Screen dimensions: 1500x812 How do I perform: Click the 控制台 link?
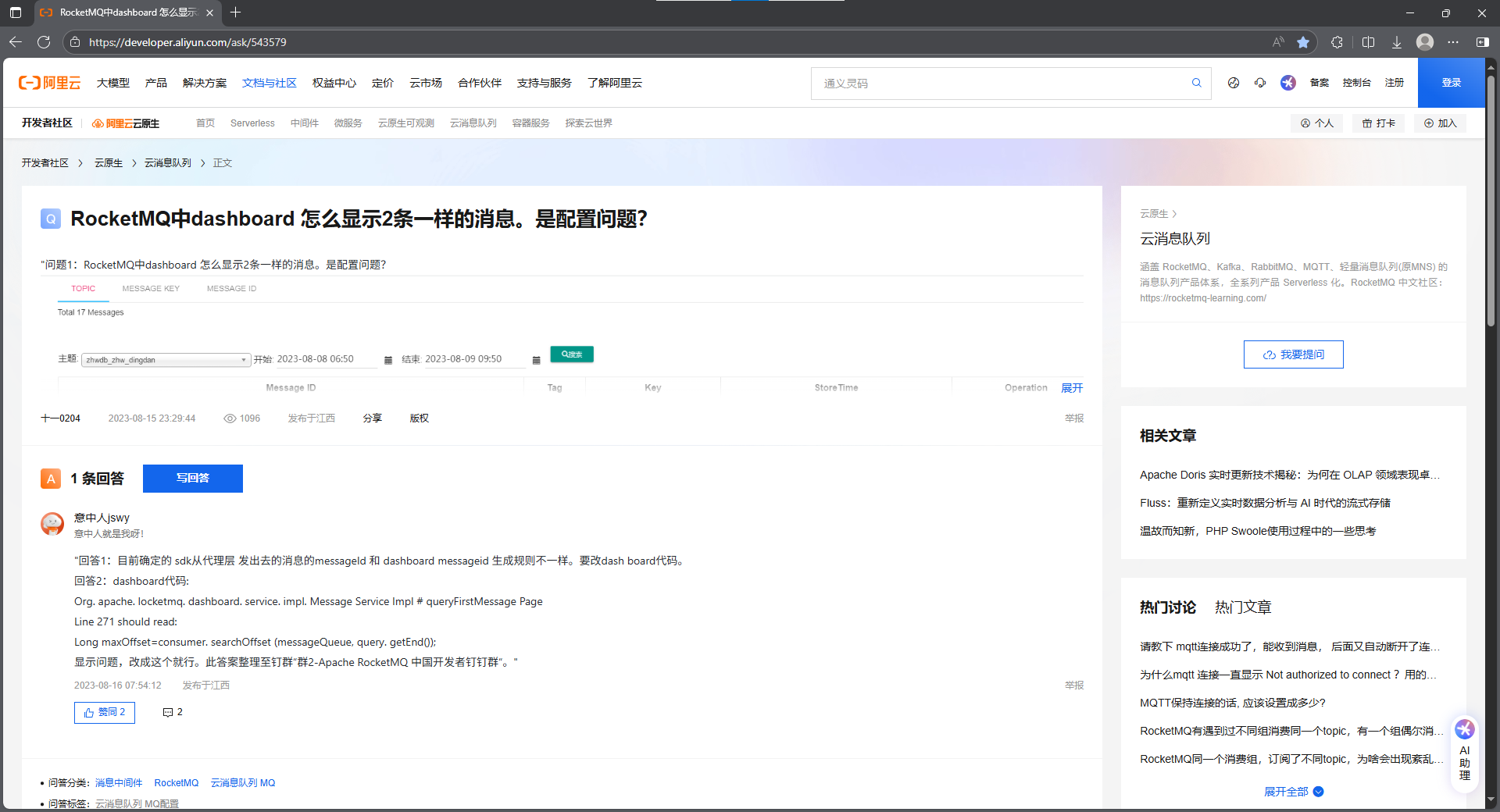(1357, 83)
